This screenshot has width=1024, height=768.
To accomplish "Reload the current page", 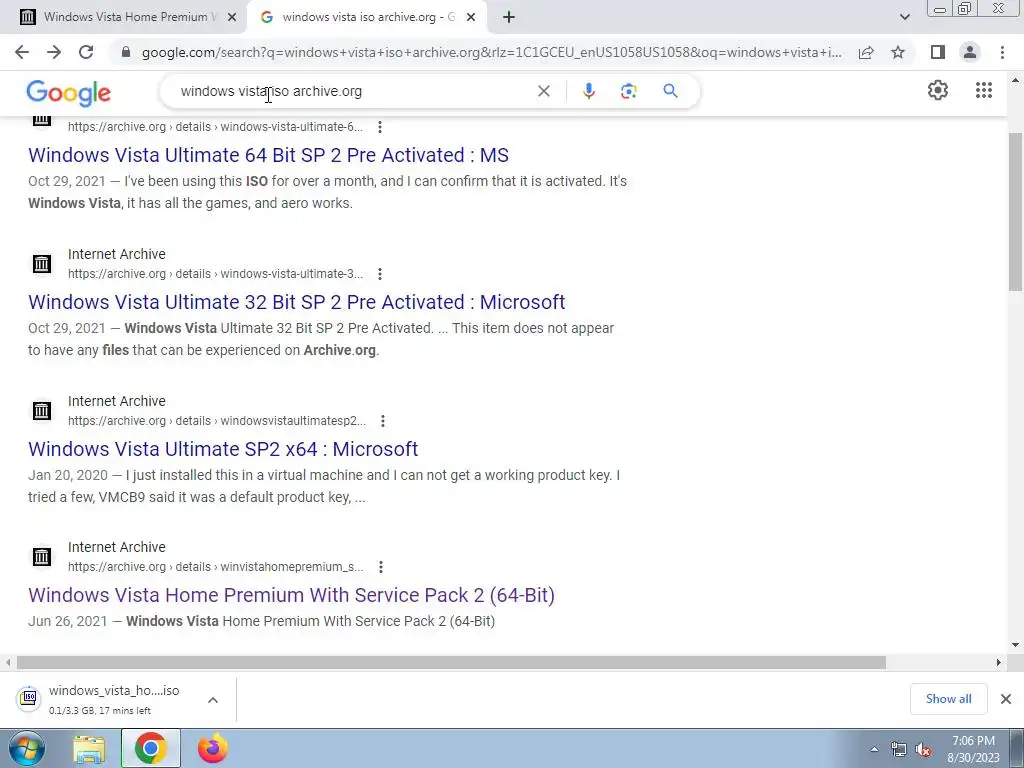I will click(86, 52).
